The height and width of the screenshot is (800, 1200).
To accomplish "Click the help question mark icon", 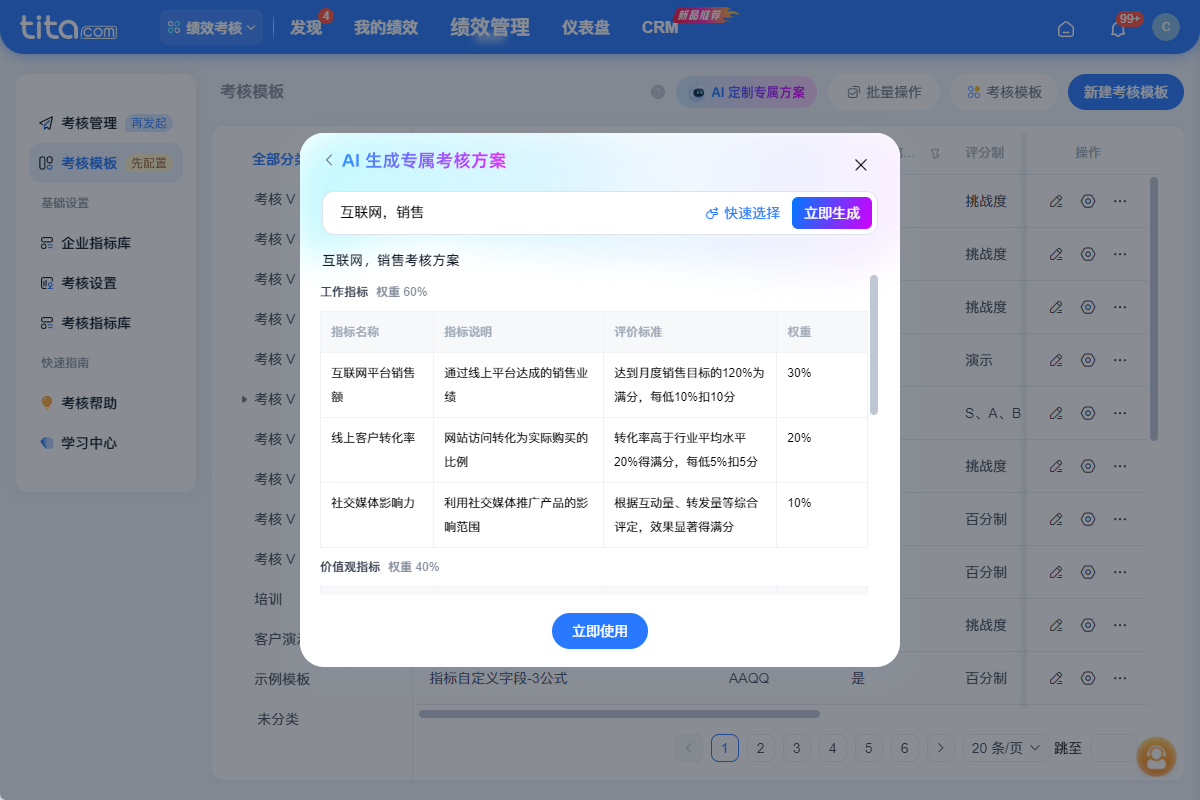I will pyautogui.click(x=658, y=92).
